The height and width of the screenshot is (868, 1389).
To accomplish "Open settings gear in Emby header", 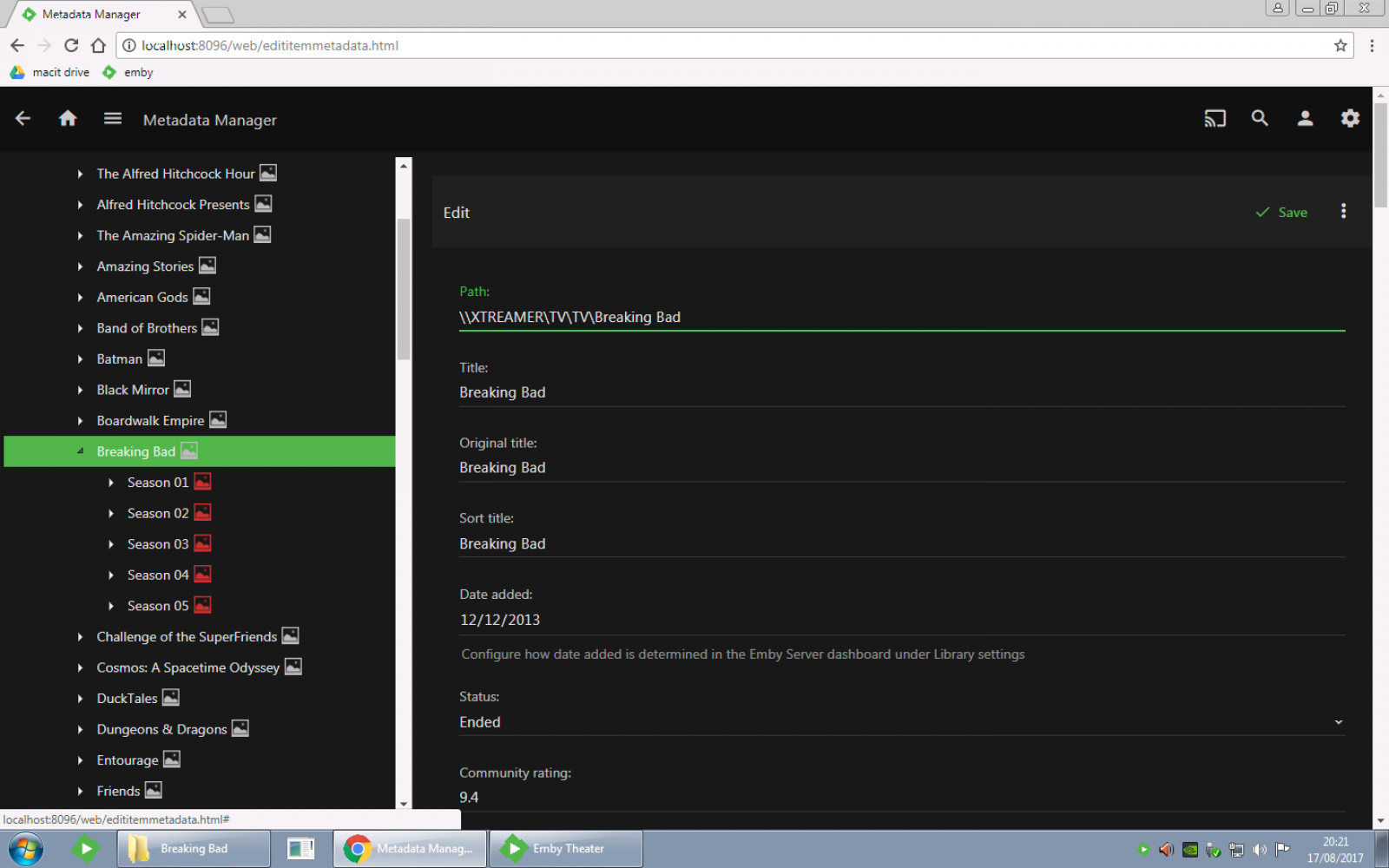I will click(1350, 119).
